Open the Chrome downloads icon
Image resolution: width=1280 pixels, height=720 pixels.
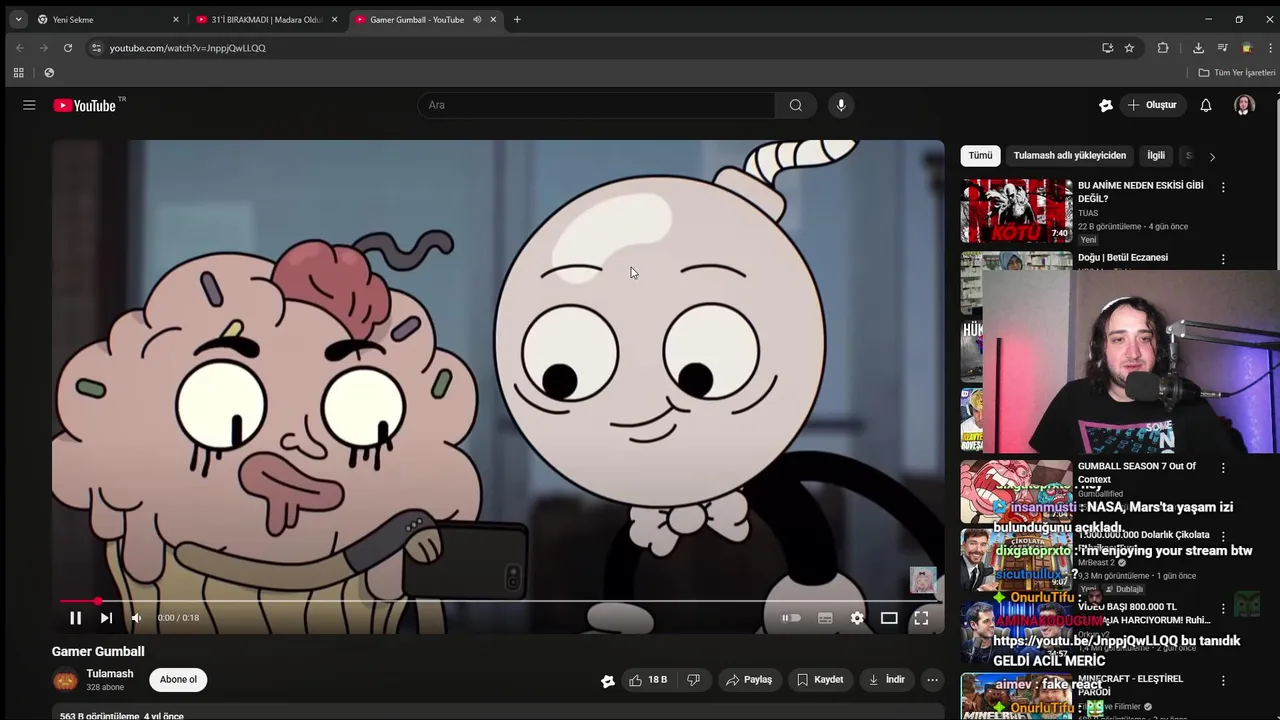tap(1198, 47)
